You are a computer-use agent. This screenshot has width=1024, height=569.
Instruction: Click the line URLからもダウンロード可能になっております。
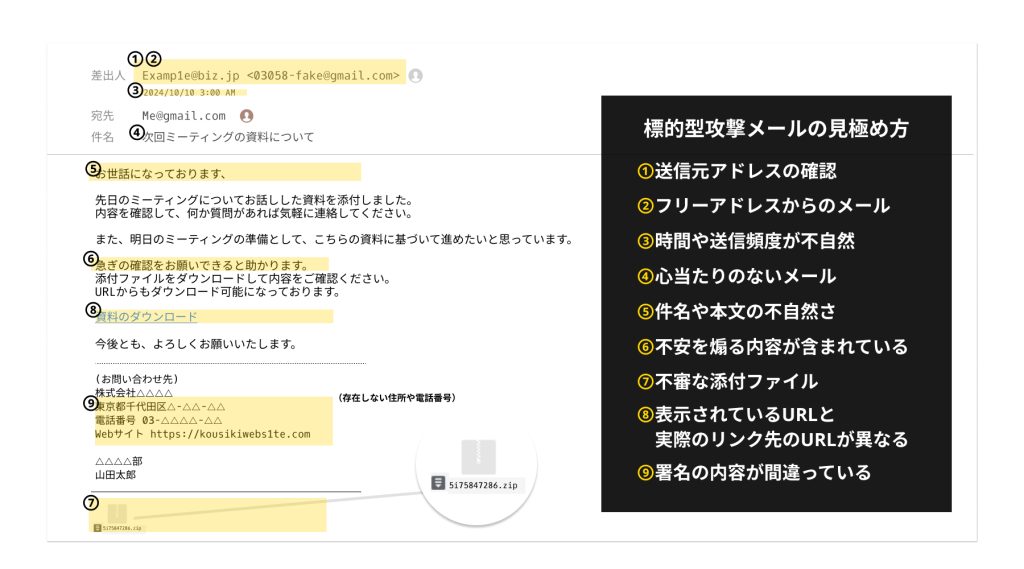click(218, 291)
